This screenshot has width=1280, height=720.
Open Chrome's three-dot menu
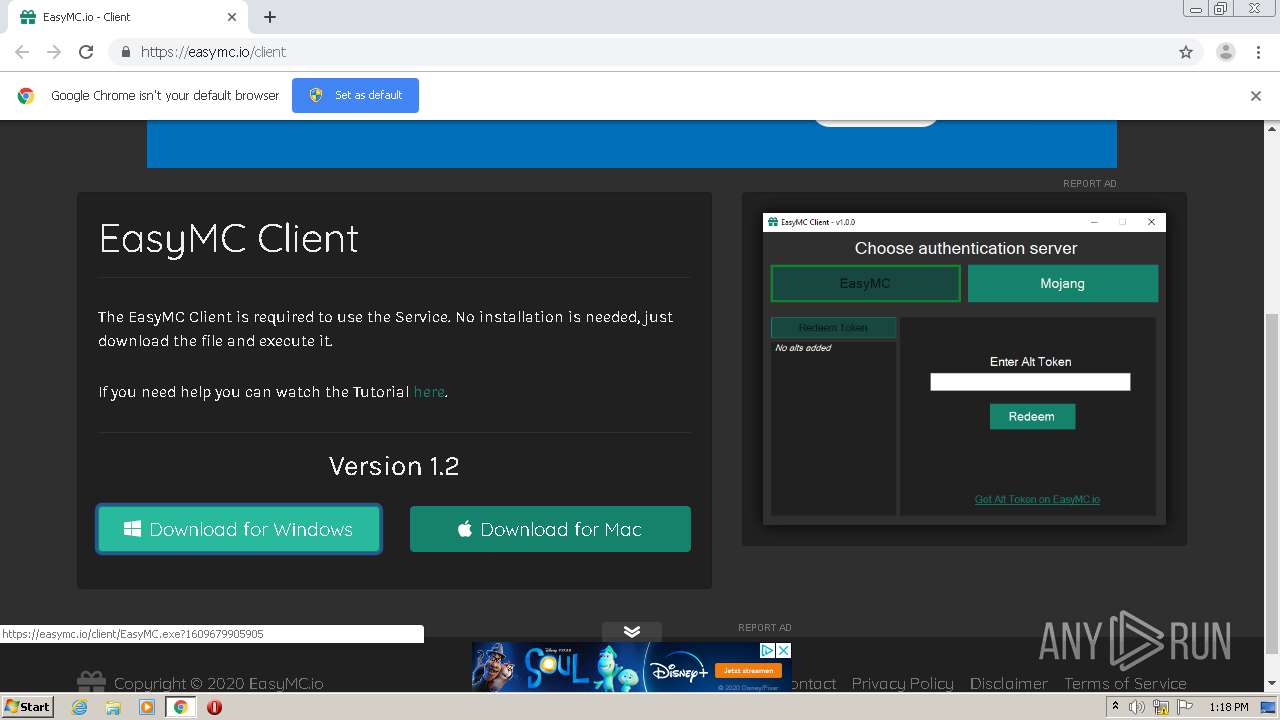(x=1259, y=52)
